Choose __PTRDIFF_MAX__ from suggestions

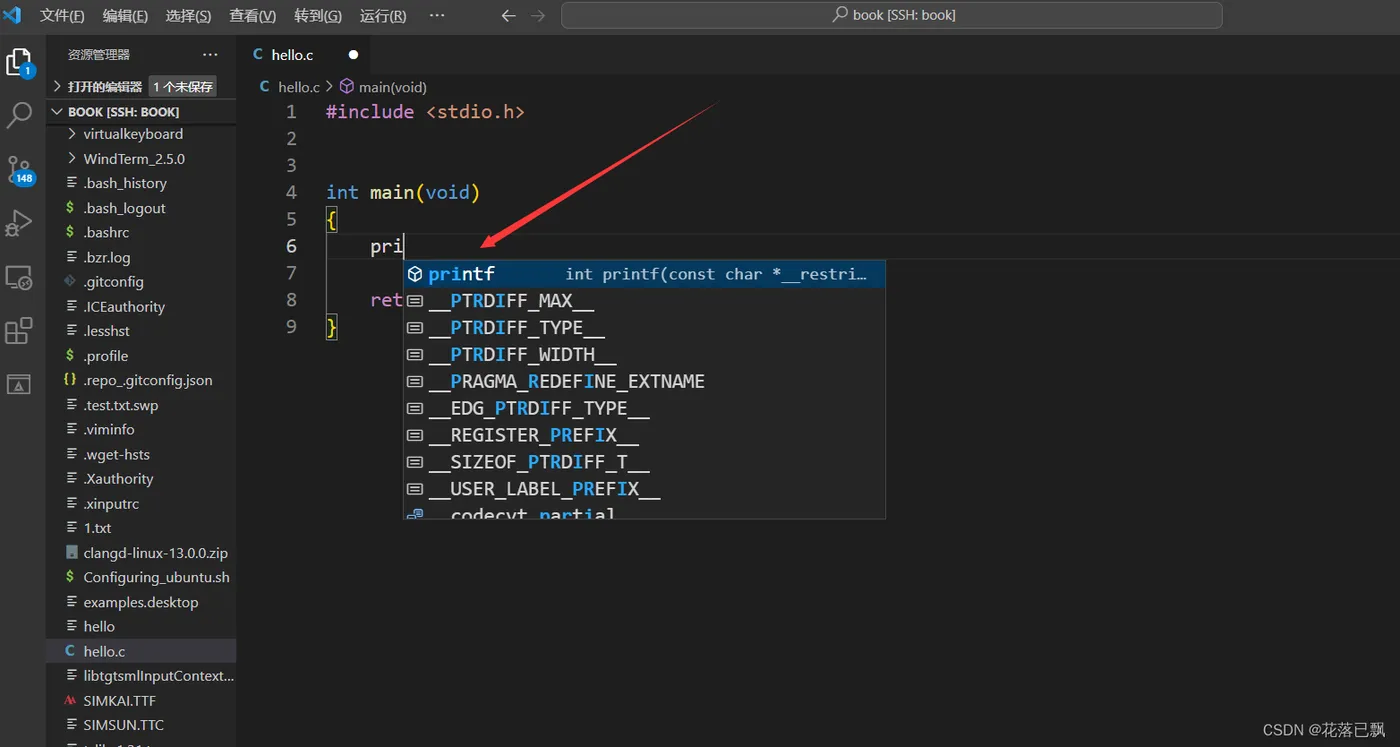pos(644,301)
